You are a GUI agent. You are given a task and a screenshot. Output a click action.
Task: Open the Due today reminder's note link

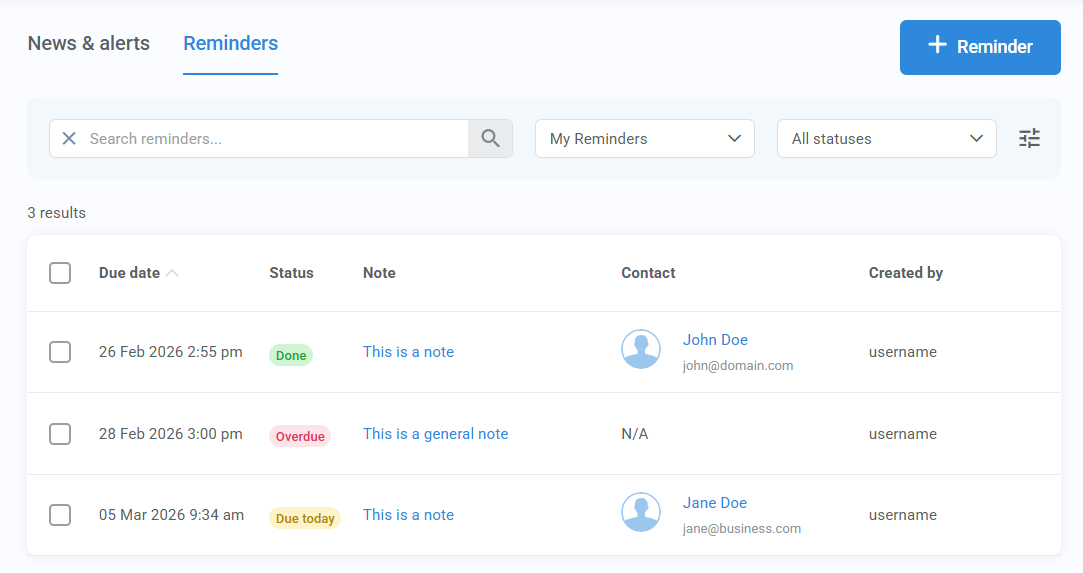tap(408, 515)
